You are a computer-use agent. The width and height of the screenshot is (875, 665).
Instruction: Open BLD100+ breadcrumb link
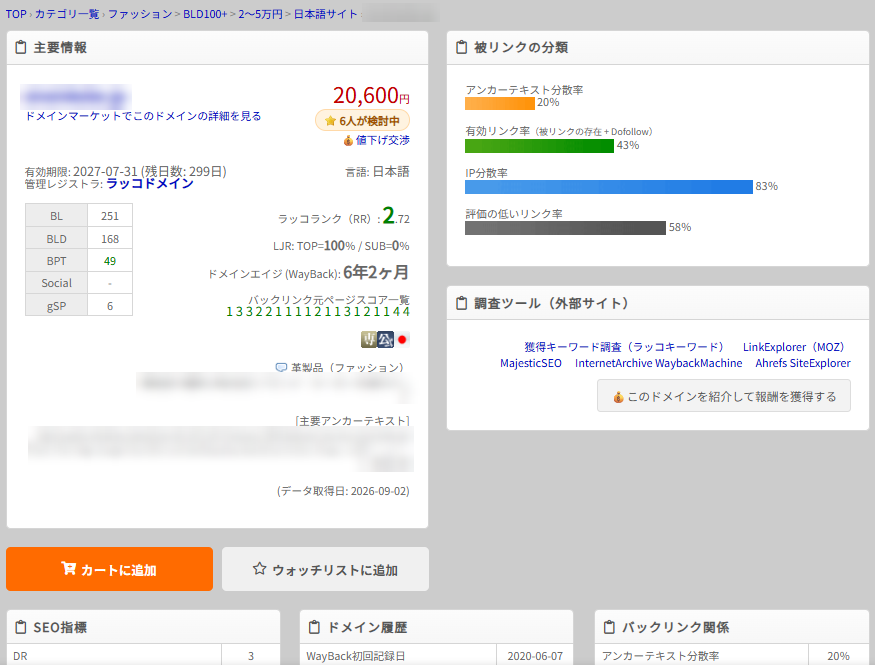205,14
